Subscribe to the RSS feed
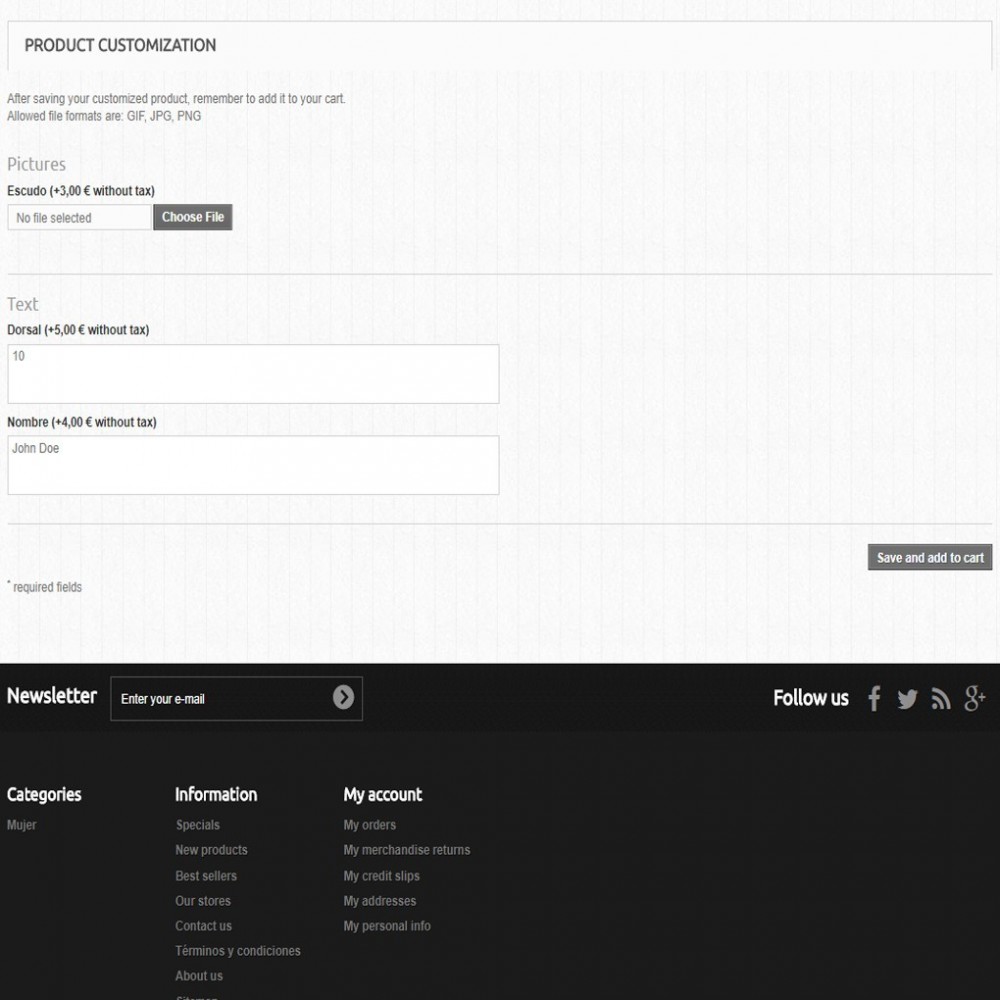Image resolution: width=1000 pixels, height=1000 pixels. [x=940, y=699]
